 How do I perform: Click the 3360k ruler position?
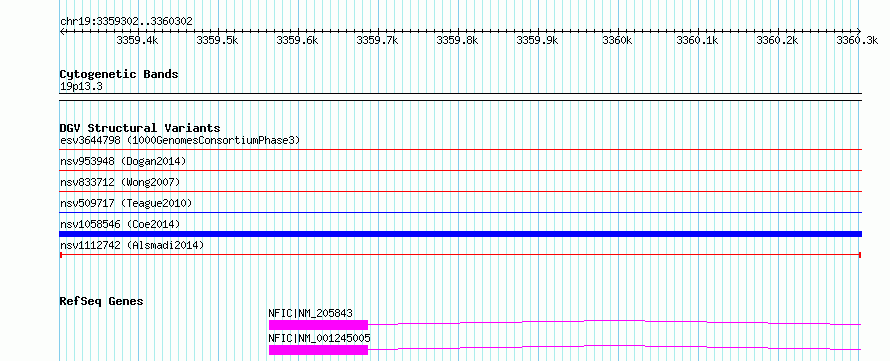tap(617, 40)
